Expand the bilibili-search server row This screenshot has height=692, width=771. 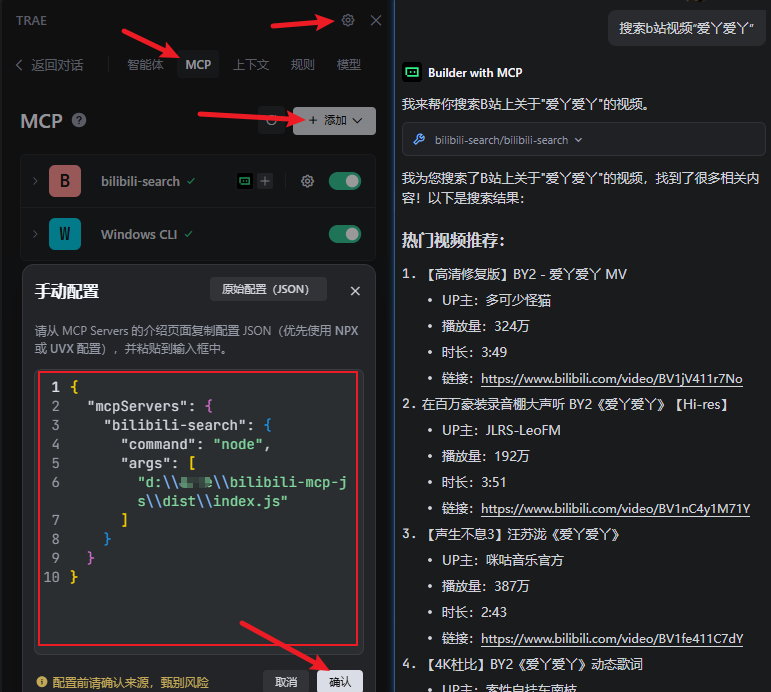coord(35,181)
